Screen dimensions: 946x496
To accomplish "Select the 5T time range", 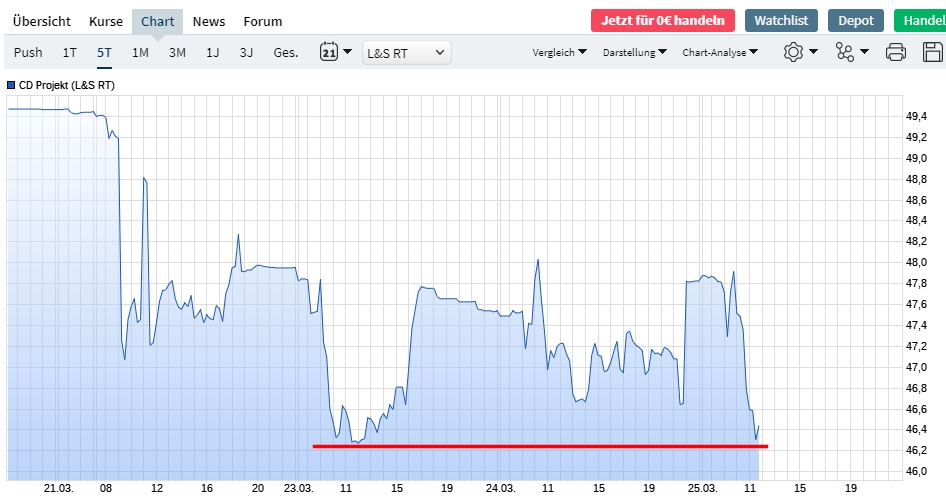I will coord(104,52).
